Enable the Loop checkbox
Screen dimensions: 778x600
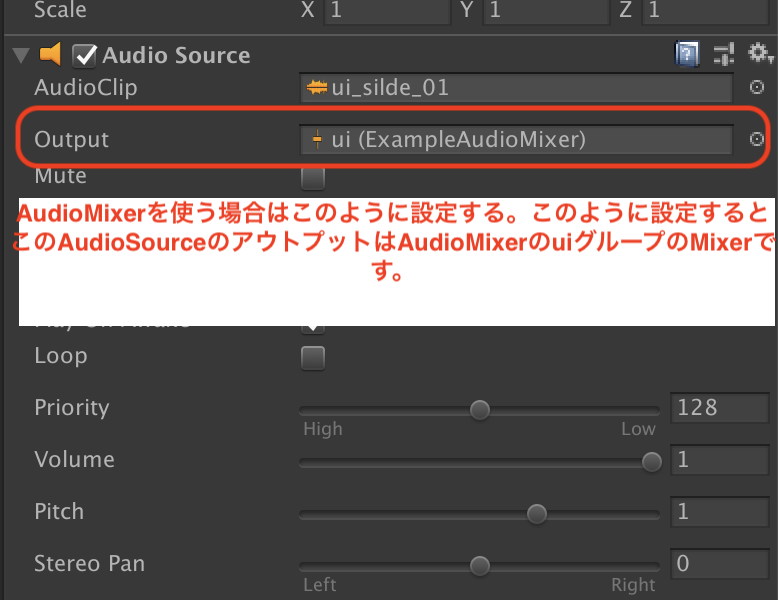(313, 358)
